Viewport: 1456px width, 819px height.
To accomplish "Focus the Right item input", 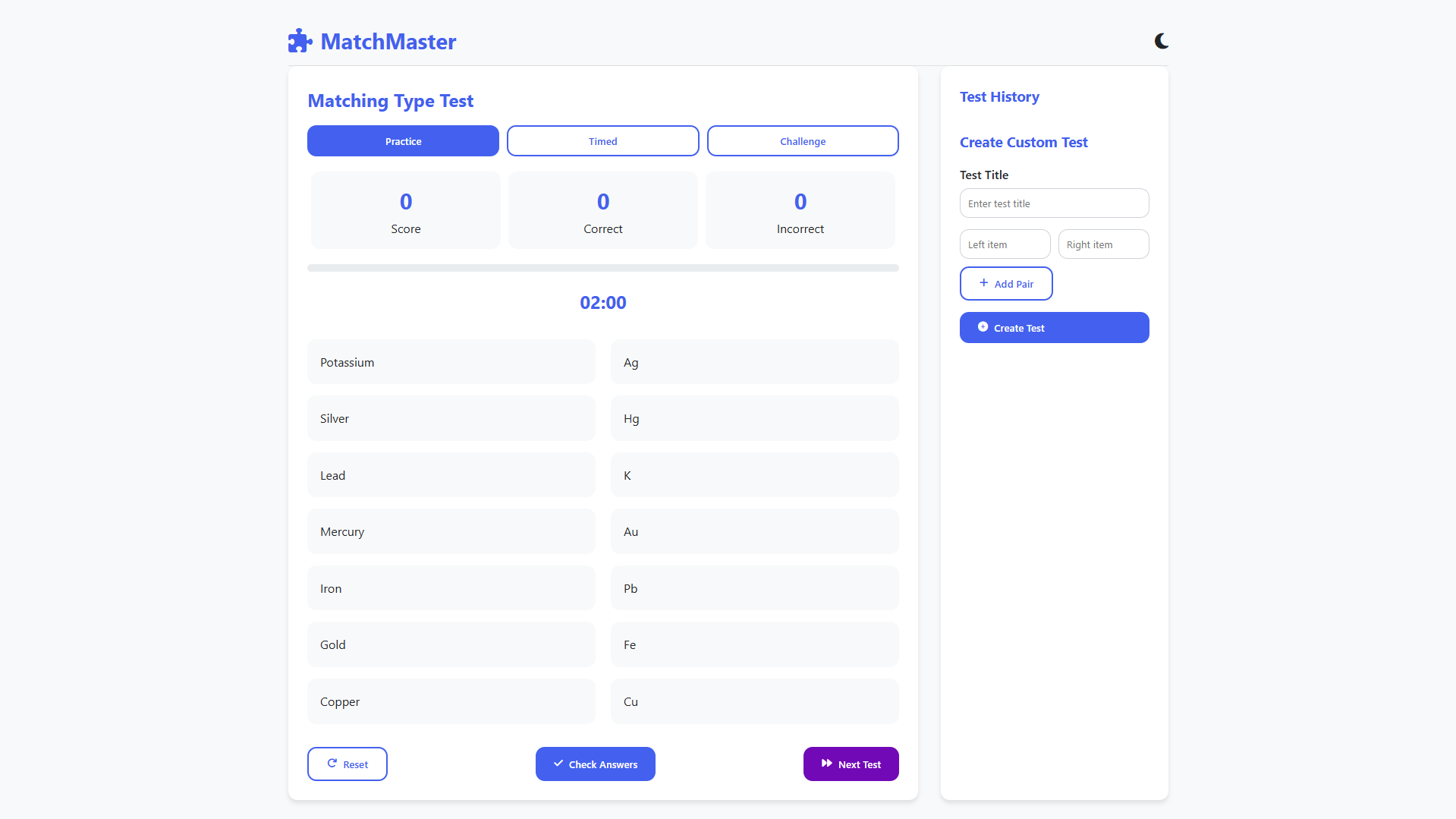I will coord(1103,244).
